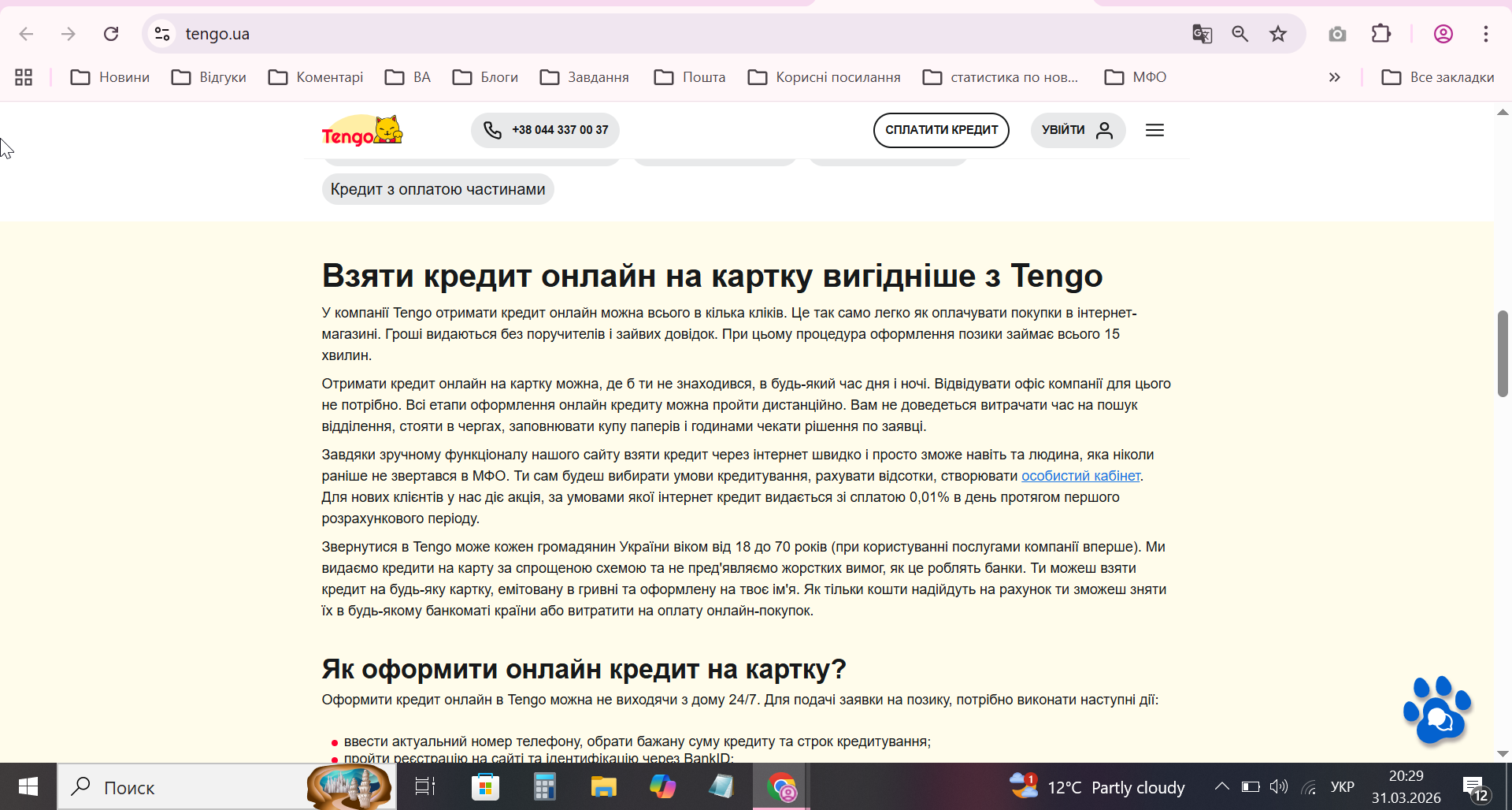Show hidden system tray icons
1512x810 pixels.
click(1221, 786)
